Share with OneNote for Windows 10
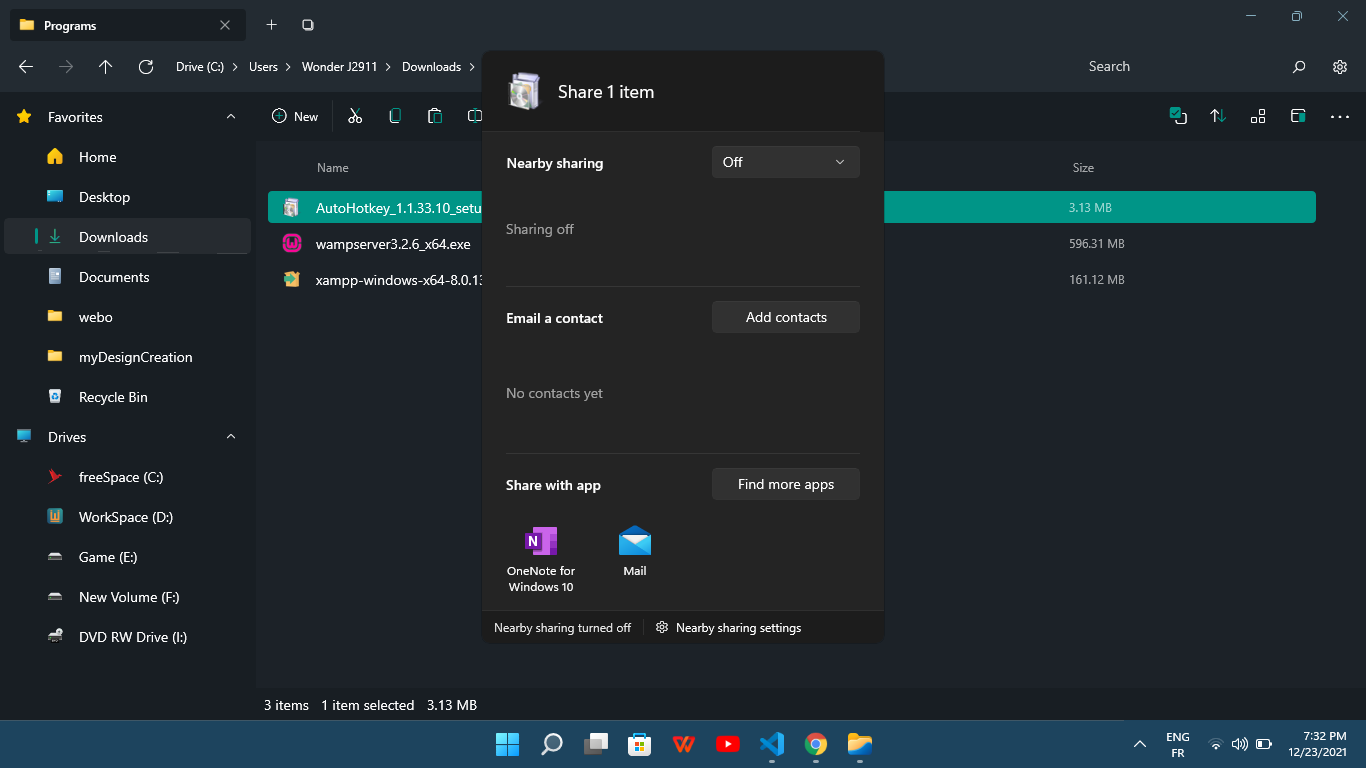The height and width of the screenshot is (768, 1366). pyautogui.click(x=541, y=559)
